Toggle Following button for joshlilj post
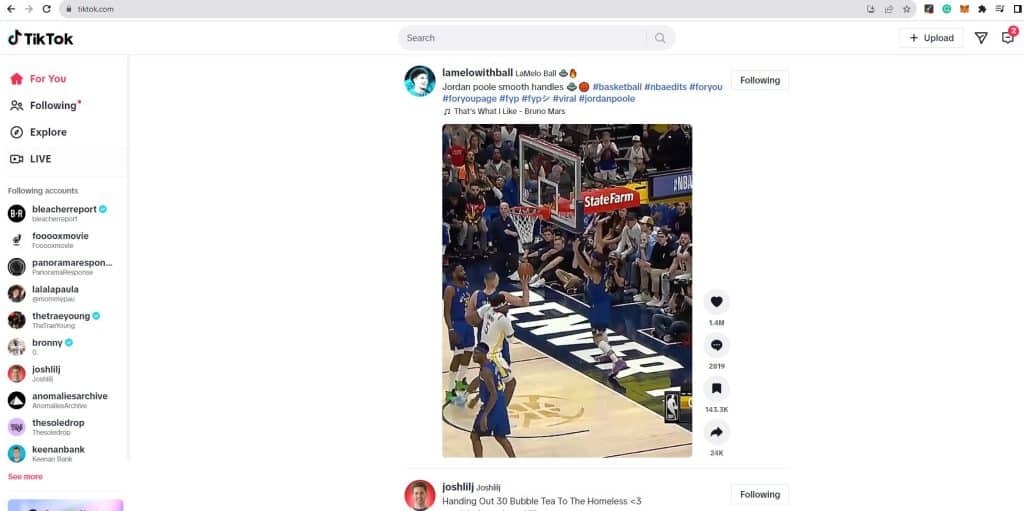 tap(759, 494)
